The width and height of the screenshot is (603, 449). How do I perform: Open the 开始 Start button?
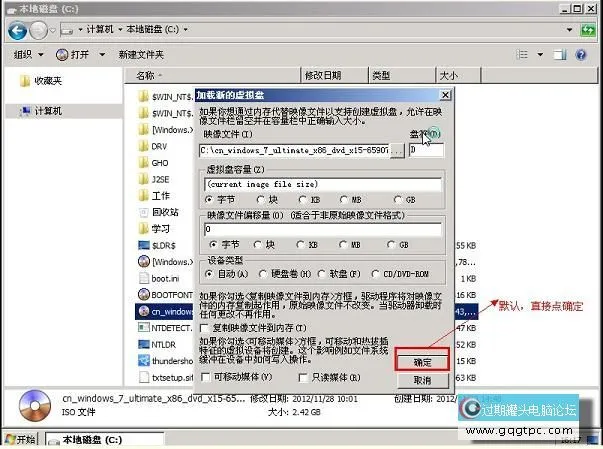click(20, 439)
